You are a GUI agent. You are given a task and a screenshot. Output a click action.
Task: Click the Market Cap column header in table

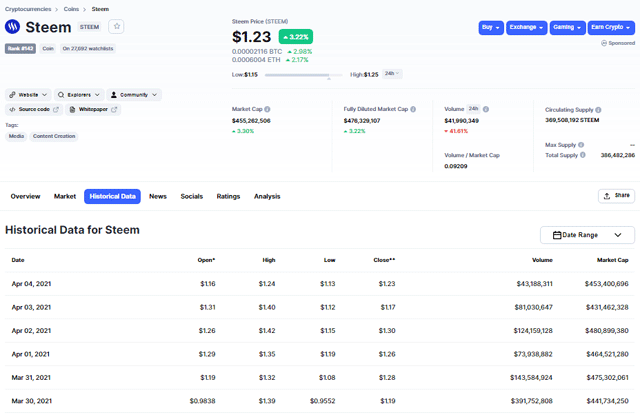point(613,260)
